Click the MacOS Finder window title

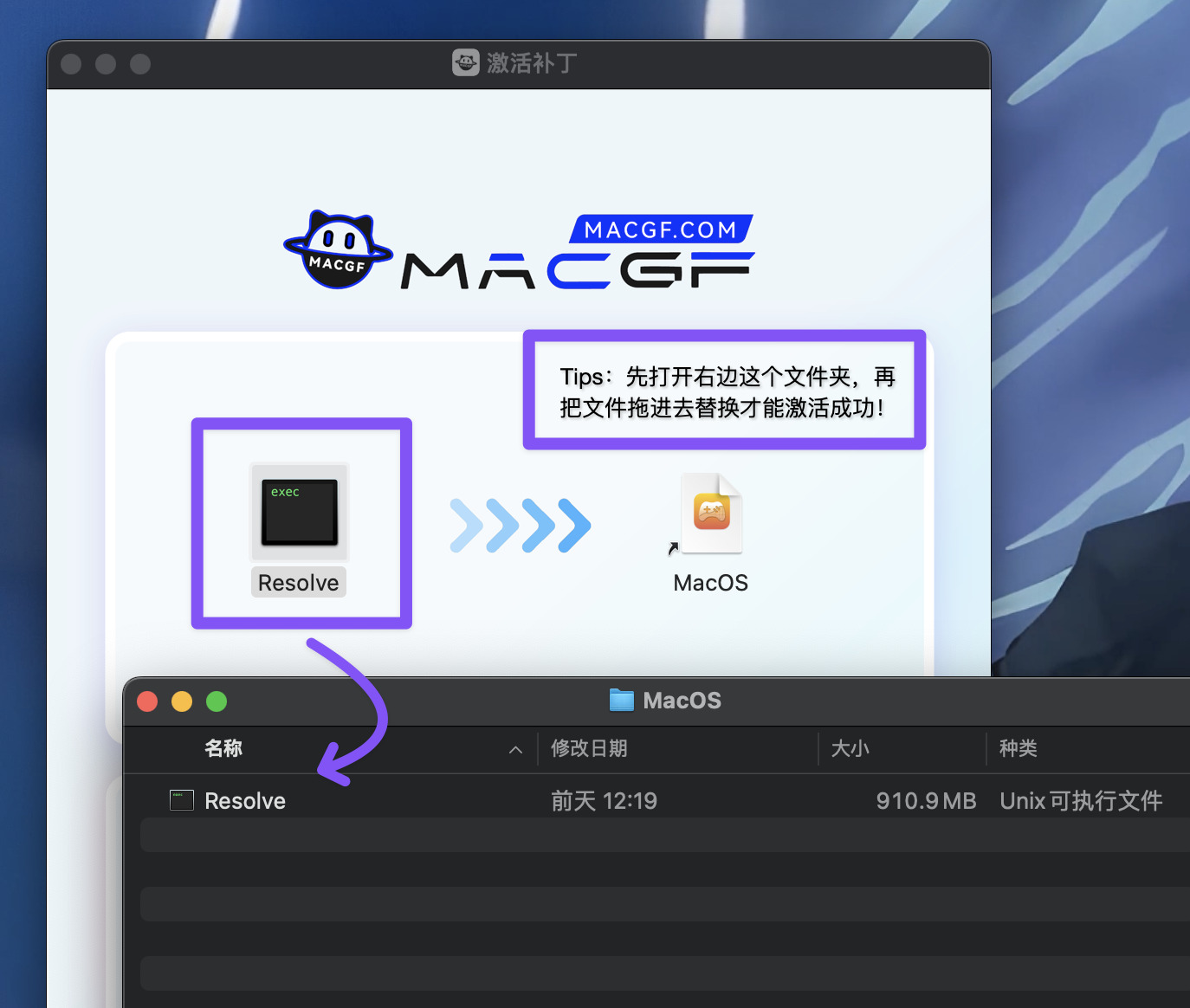coord(682,701)
